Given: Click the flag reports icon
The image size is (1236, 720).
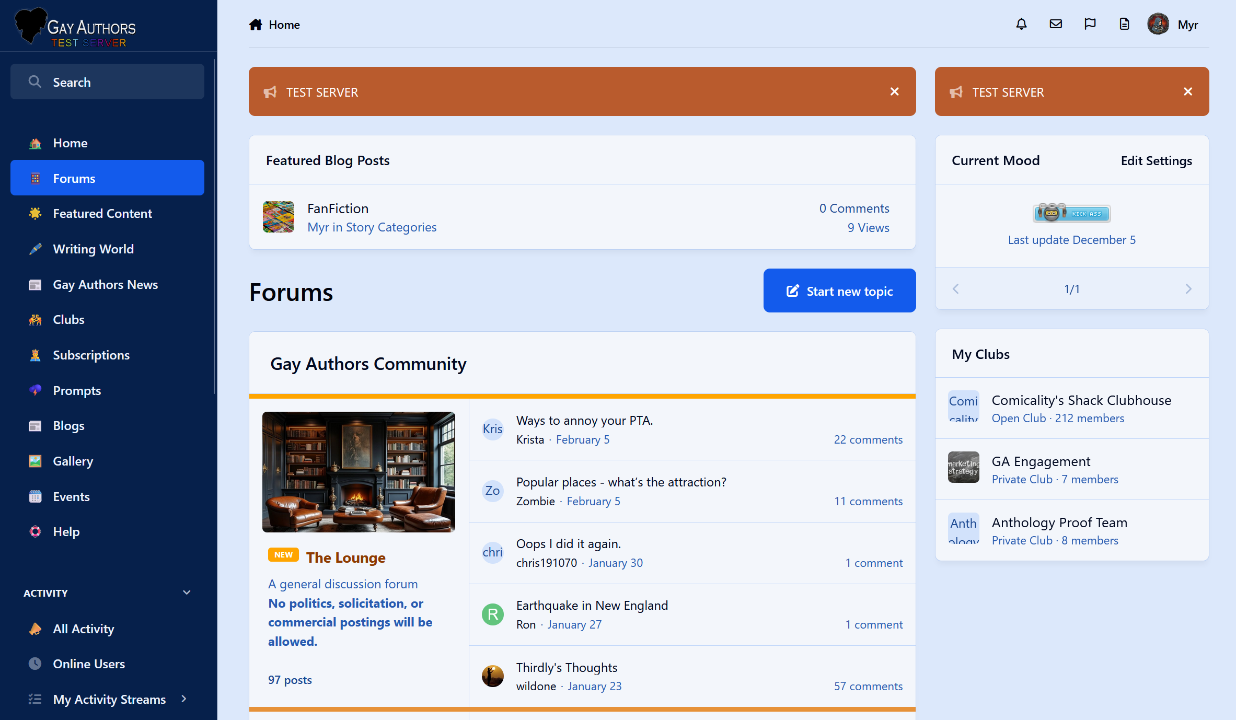Looking at the screenshot, I should pos(1090,25).
